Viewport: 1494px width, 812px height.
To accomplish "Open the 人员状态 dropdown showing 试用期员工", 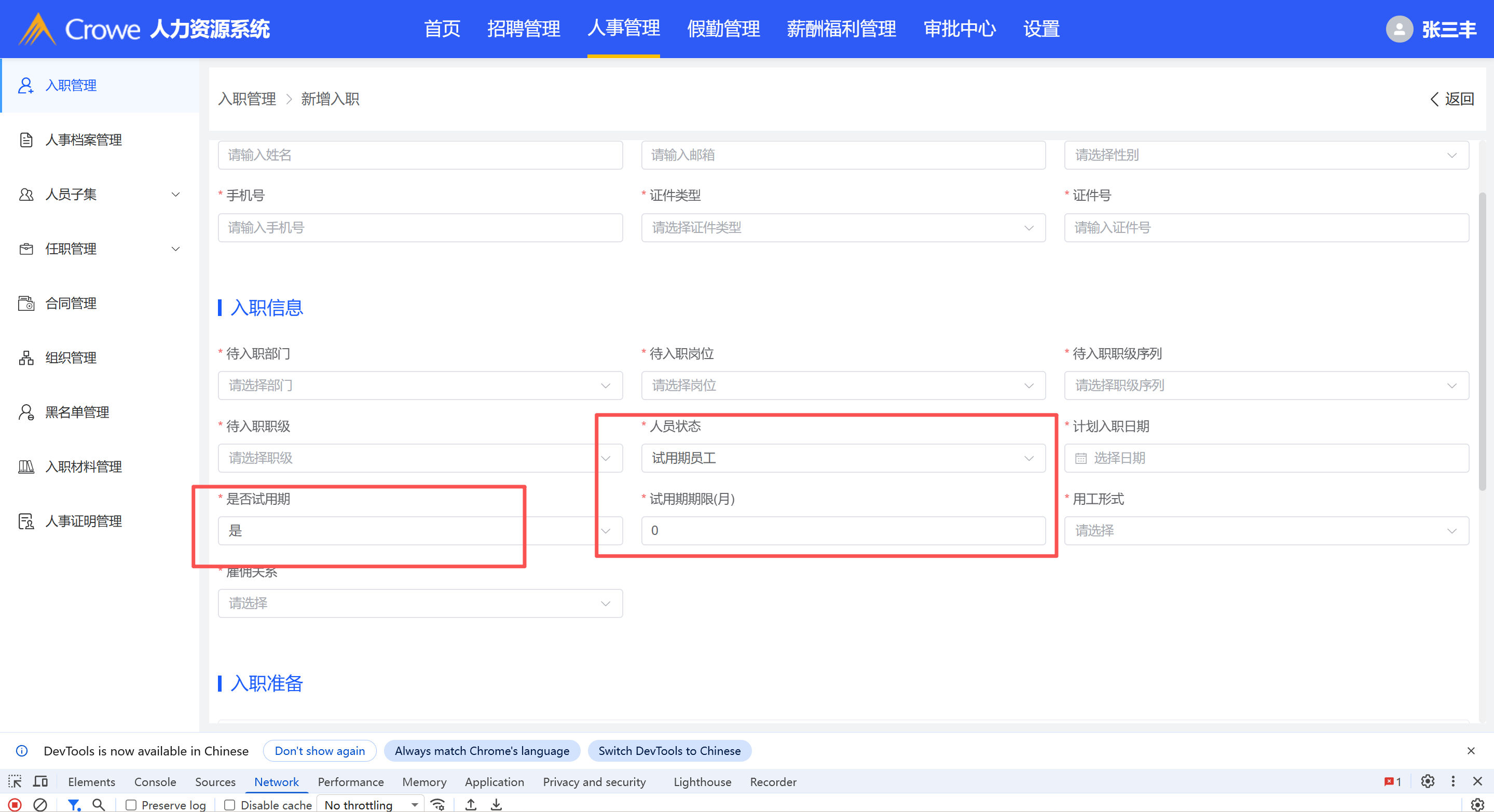I will pos(843,458).
